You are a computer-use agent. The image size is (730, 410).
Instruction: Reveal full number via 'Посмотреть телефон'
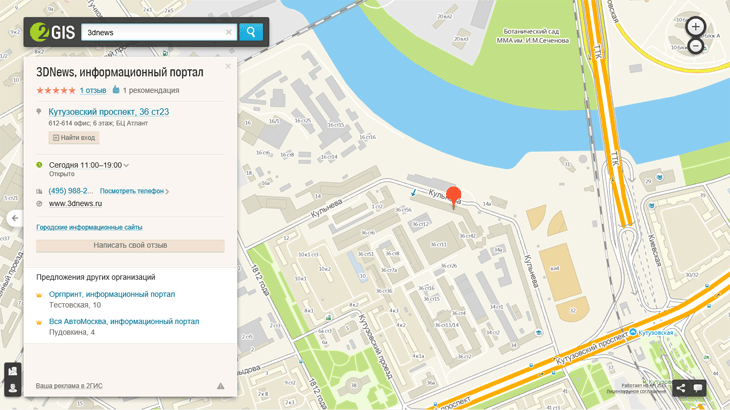coord(133,191)
